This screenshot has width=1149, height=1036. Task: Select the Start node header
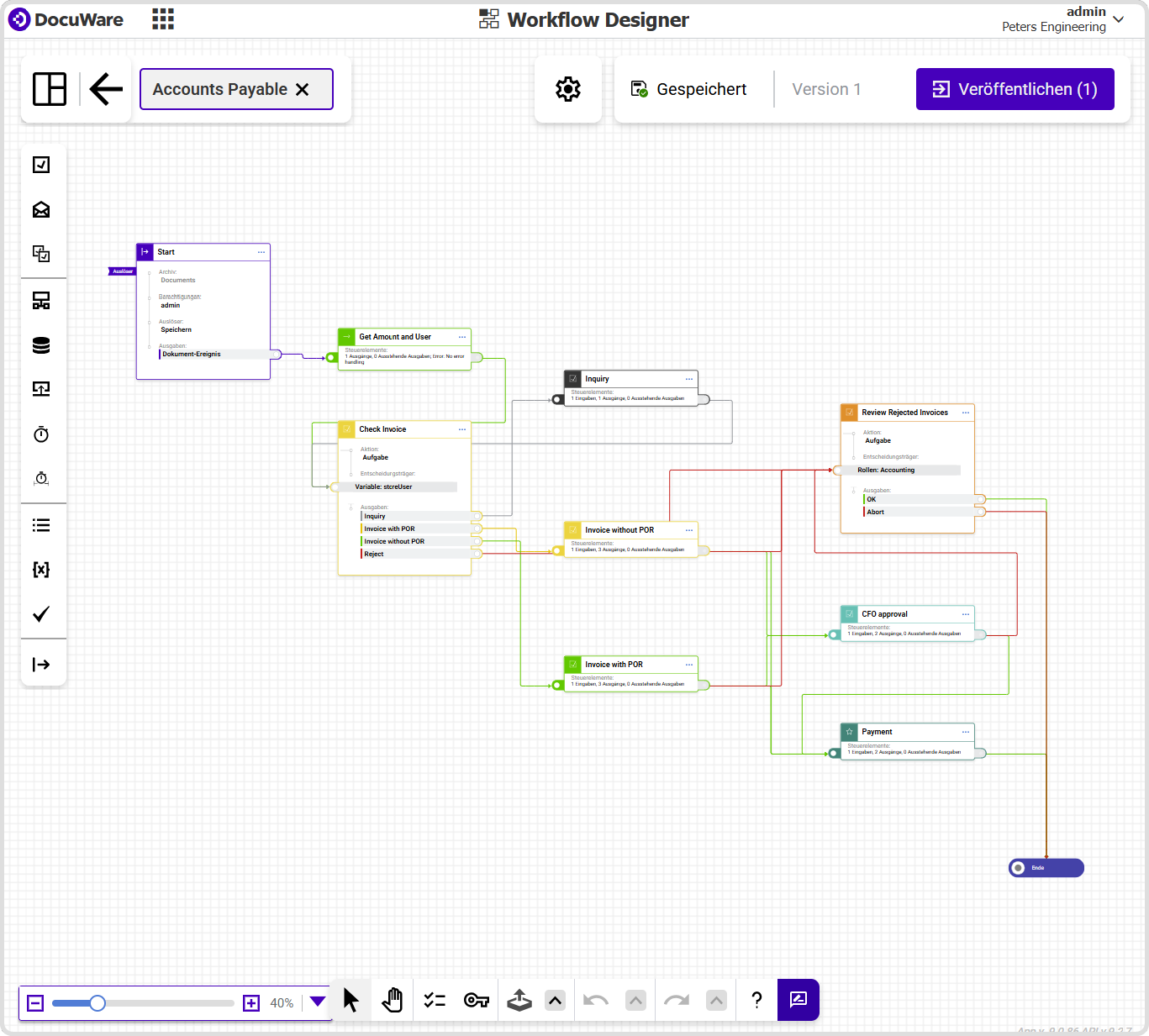tap(203, 252)
